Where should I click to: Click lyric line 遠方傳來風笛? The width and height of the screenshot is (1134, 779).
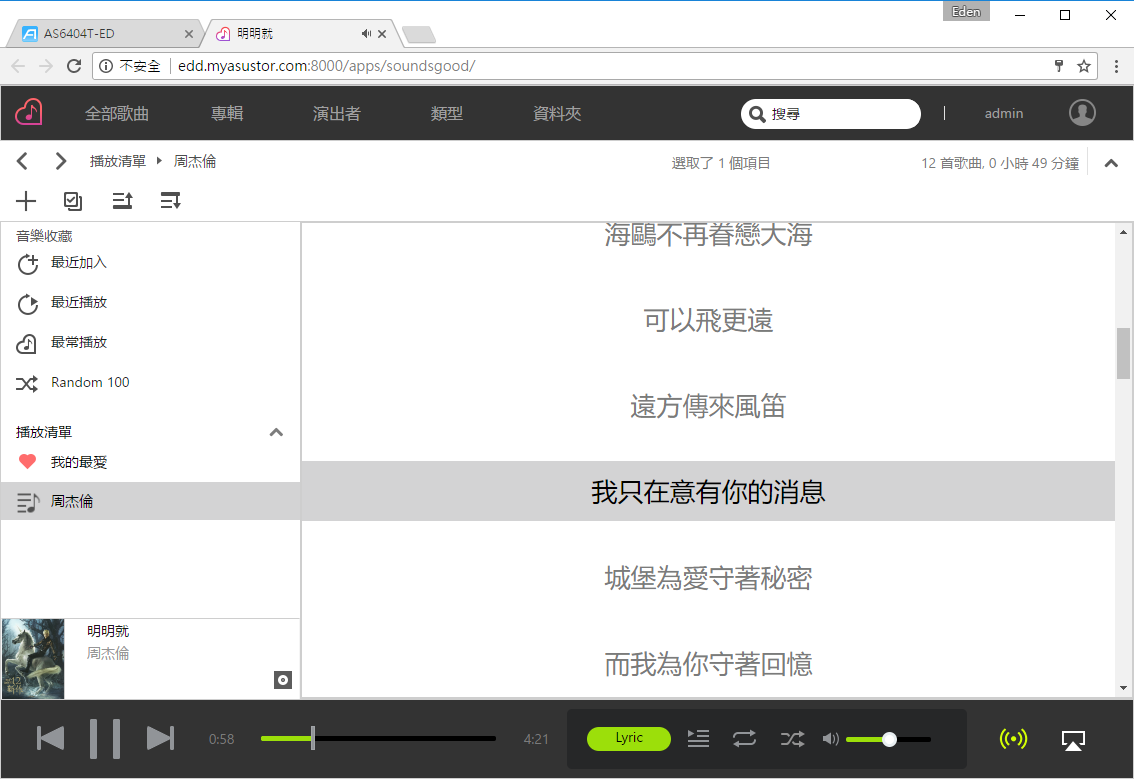(x=708, y=406)
